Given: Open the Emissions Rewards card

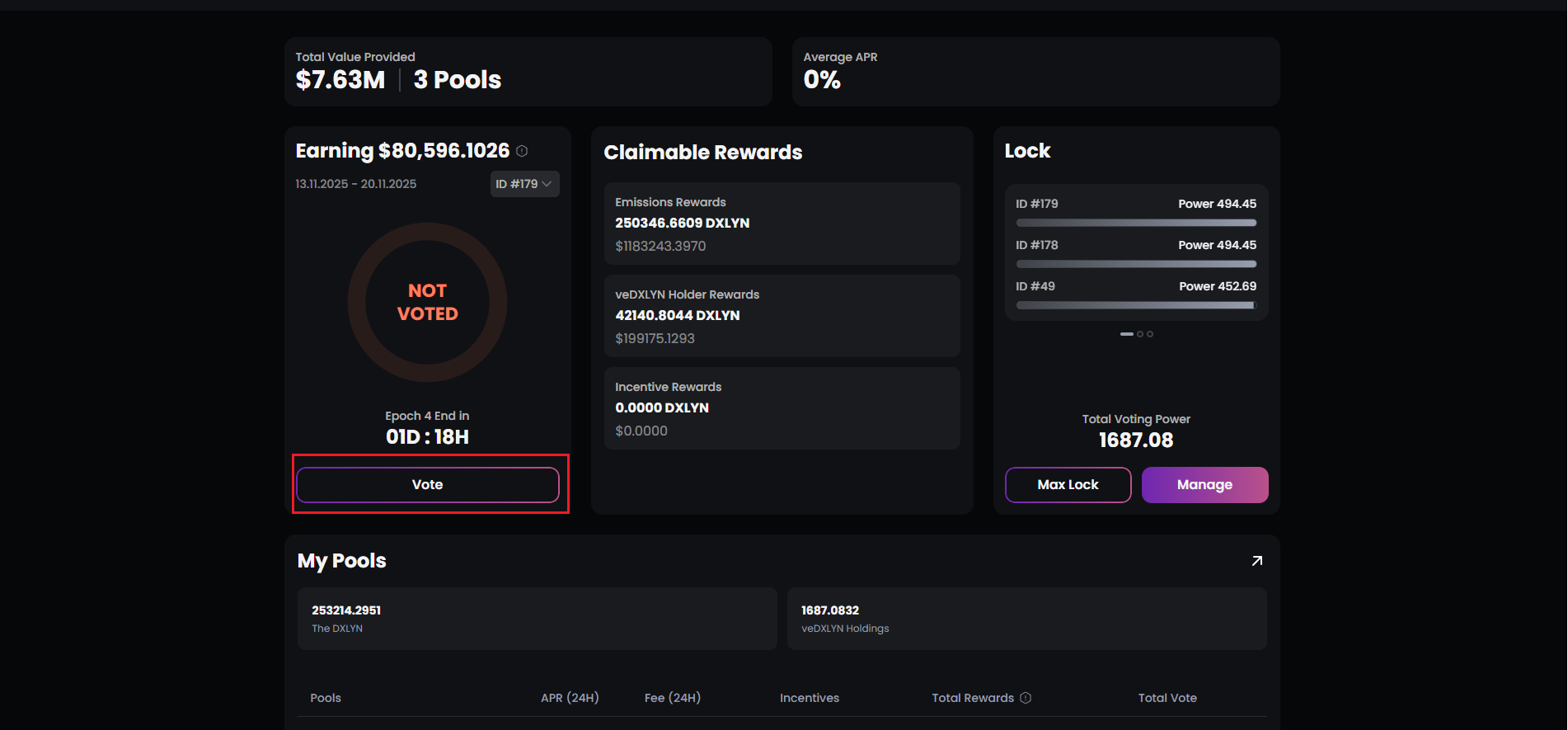Looking at the screenshot, I should 782,224.
